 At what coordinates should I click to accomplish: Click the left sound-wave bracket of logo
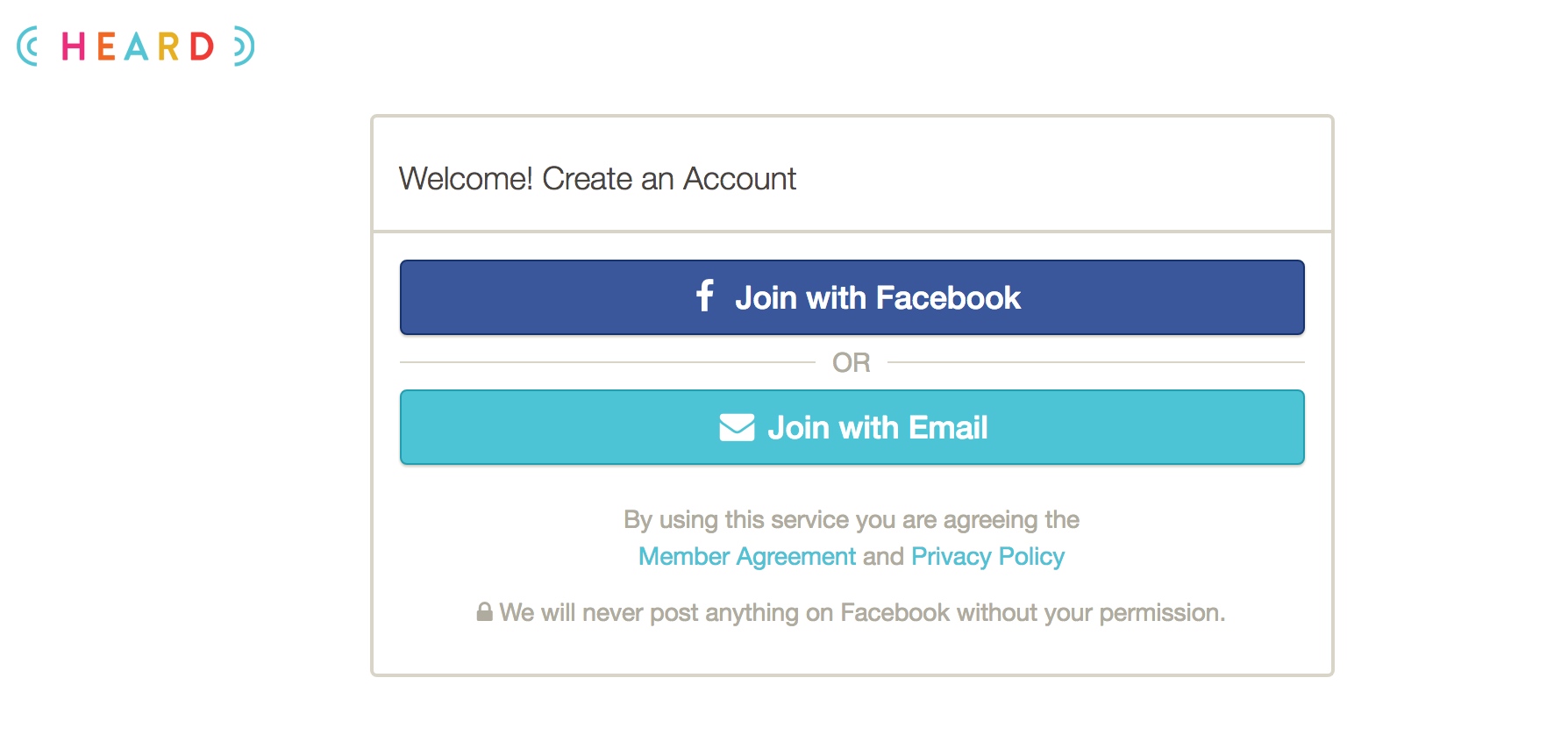pyautogui.click(x=28, y=46)
